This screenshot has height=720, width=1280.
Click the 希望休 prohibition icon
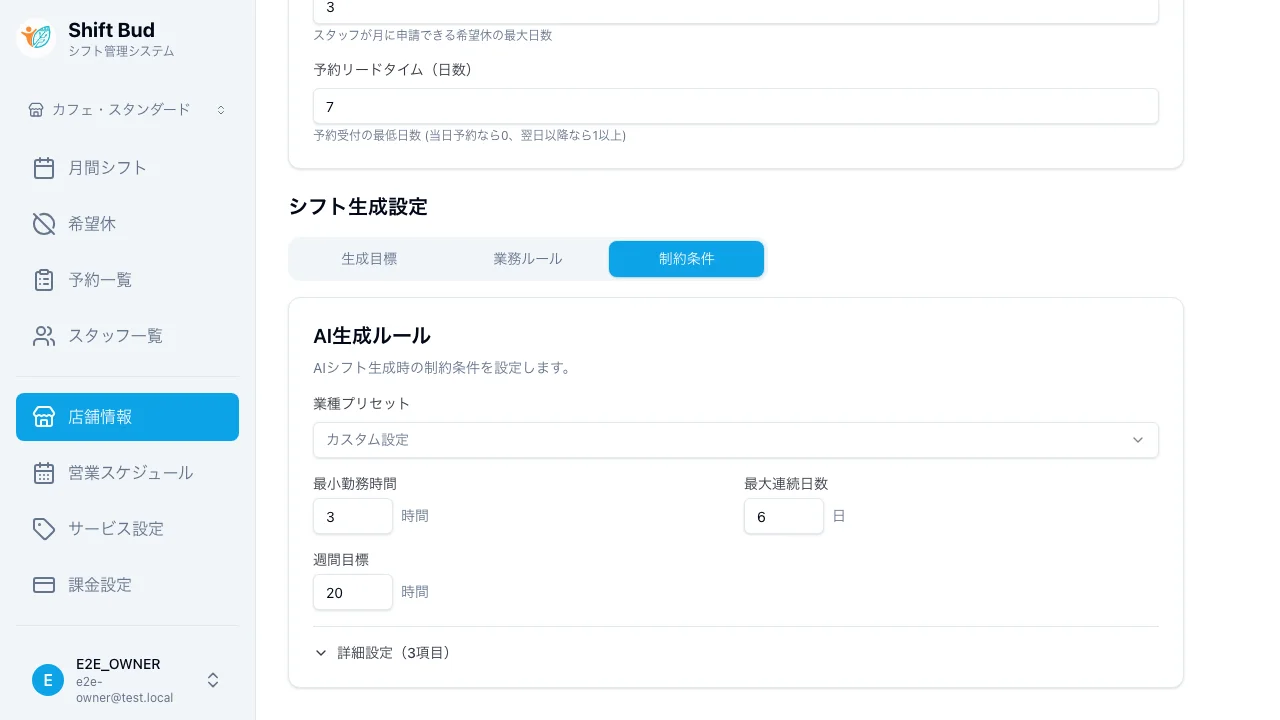pyautogui.click(x=44, y=224)
